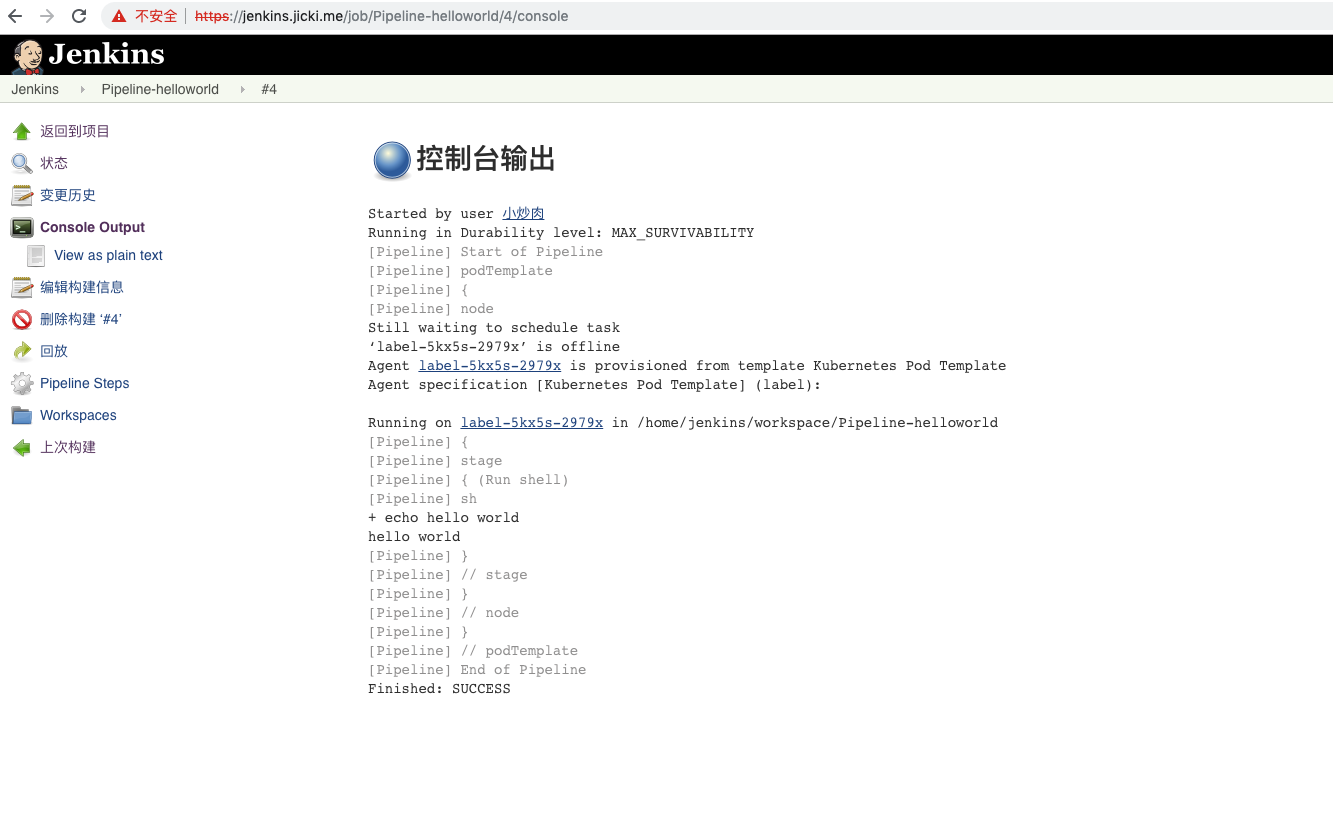1333x823 pixels.
Task: Open Pipeline Steps using the gear icon
Action: (x=21, y=383)
